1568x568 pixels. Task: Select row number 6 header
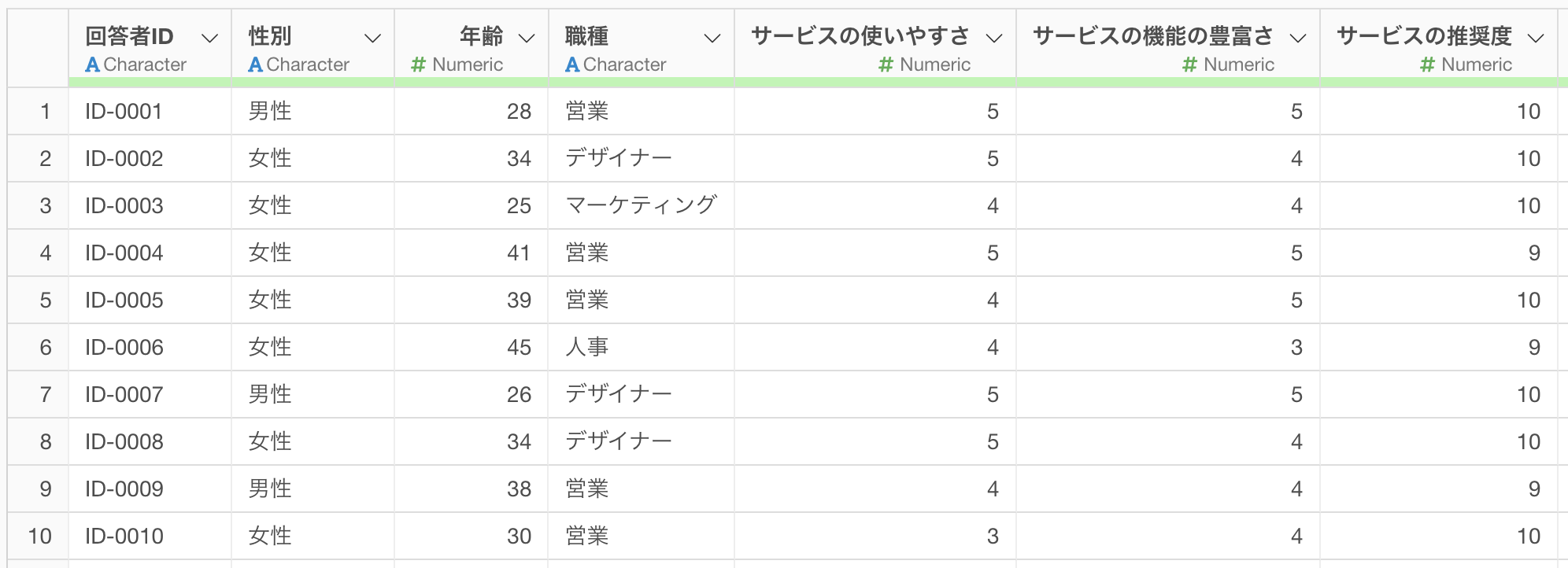(38, 347)
